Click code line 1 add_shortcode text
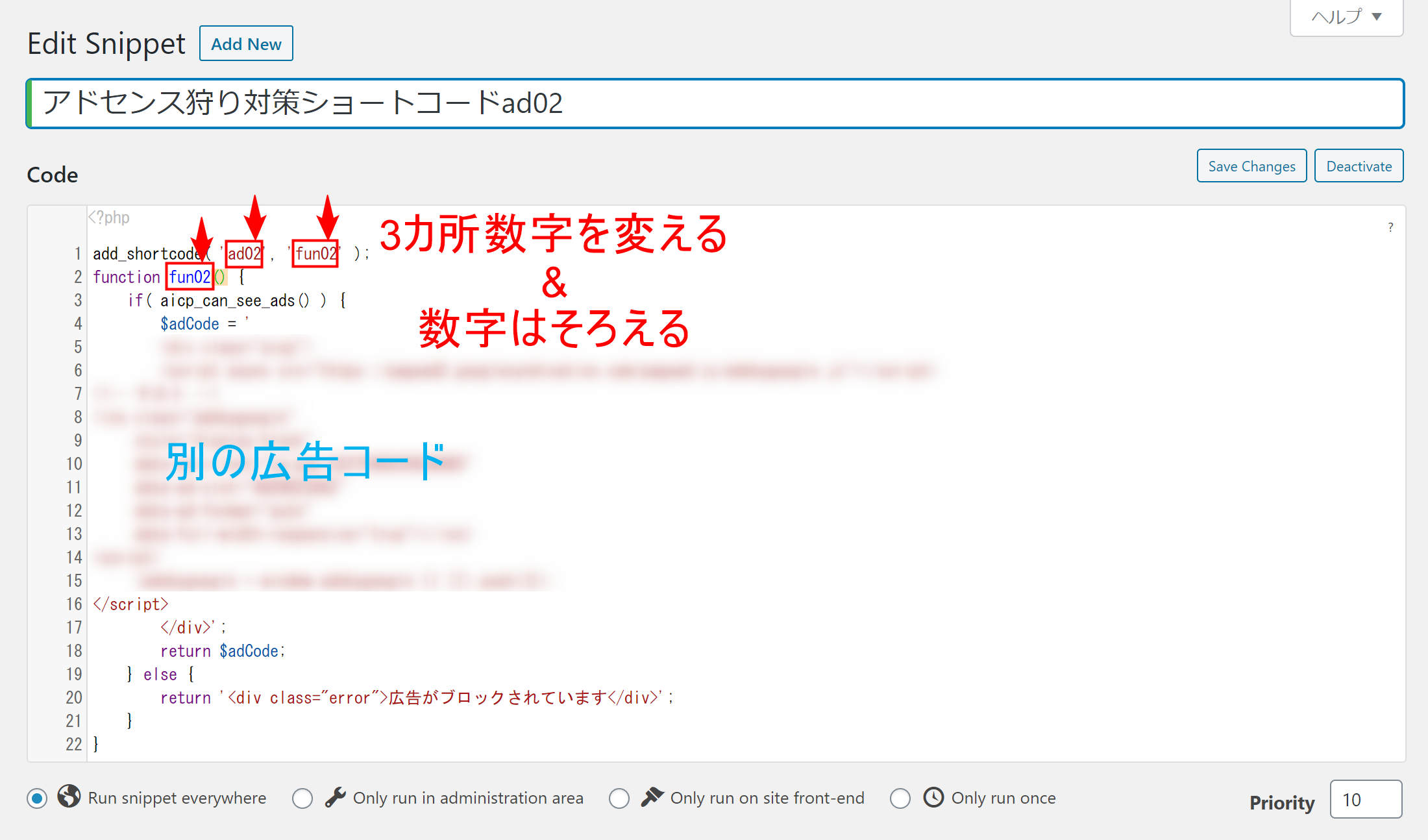 click(230, 253)
